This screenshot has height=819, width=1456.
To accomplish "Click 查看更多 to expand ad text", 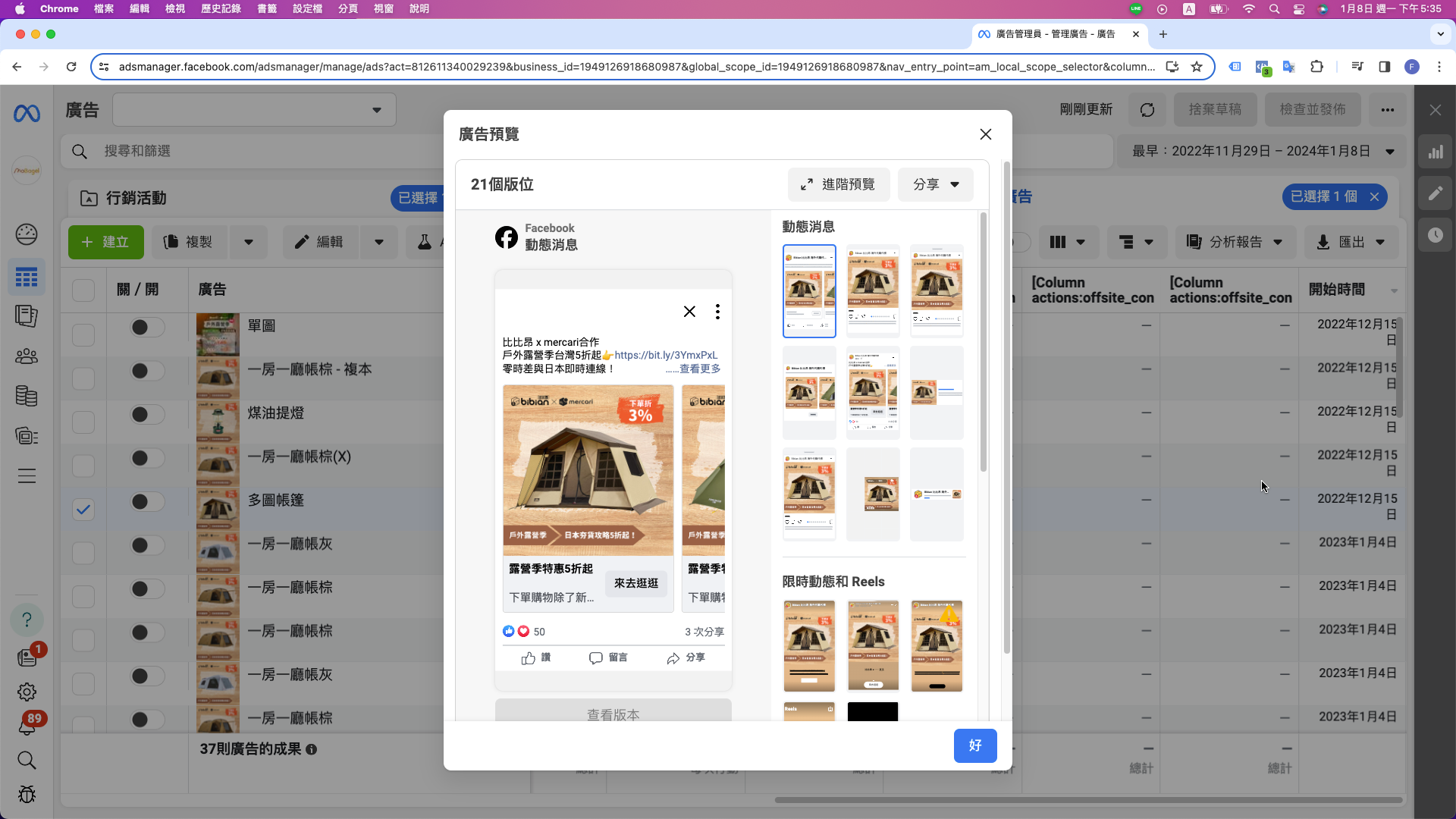I will 700,369.
